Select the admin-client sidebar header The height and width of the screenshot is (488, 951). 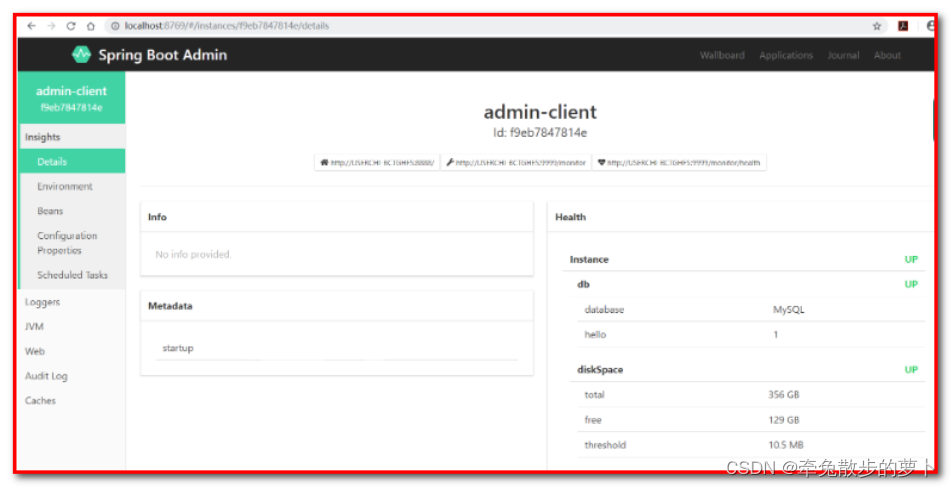[x=72, y=98]
